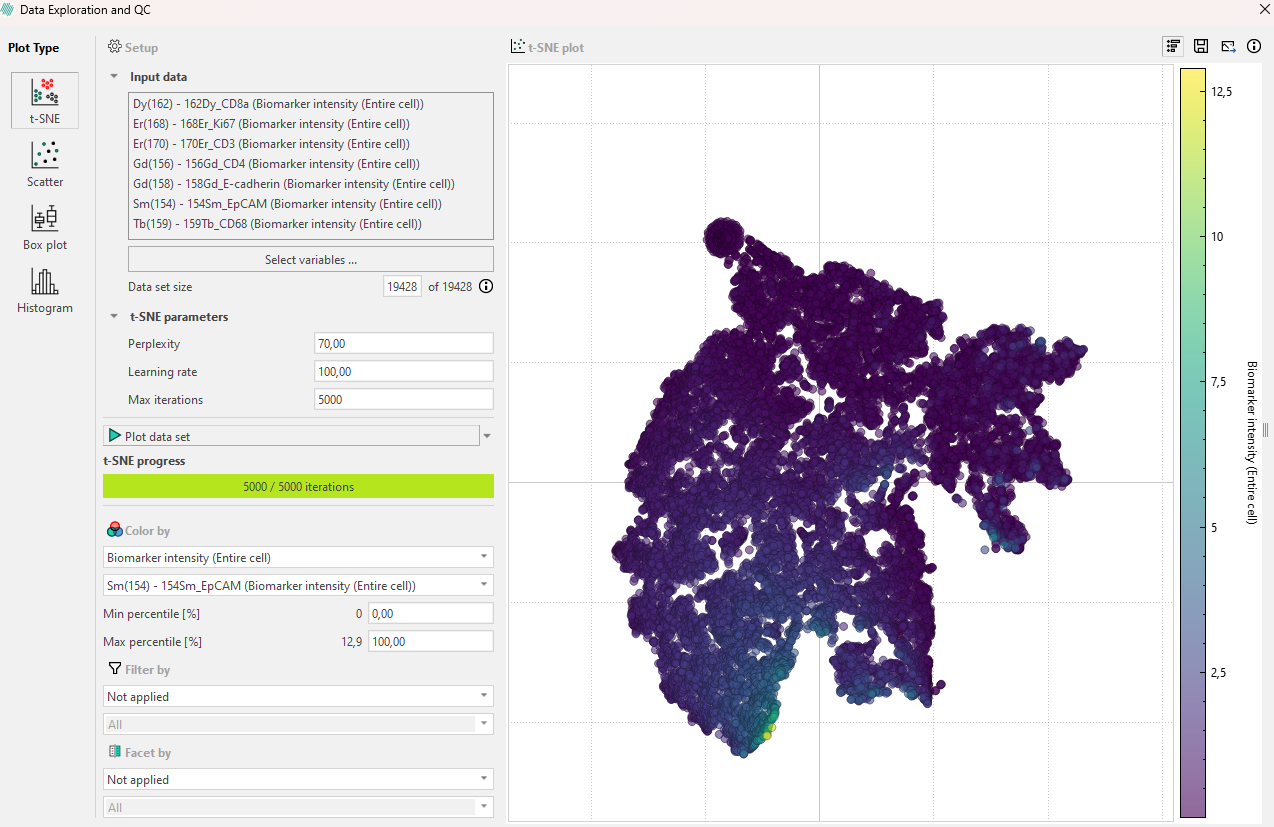Select Er(168) 168Er_Ki67 variable row
Image resolution: width=1274 pixels, height=827 pixels.
(x=311, y=124)
